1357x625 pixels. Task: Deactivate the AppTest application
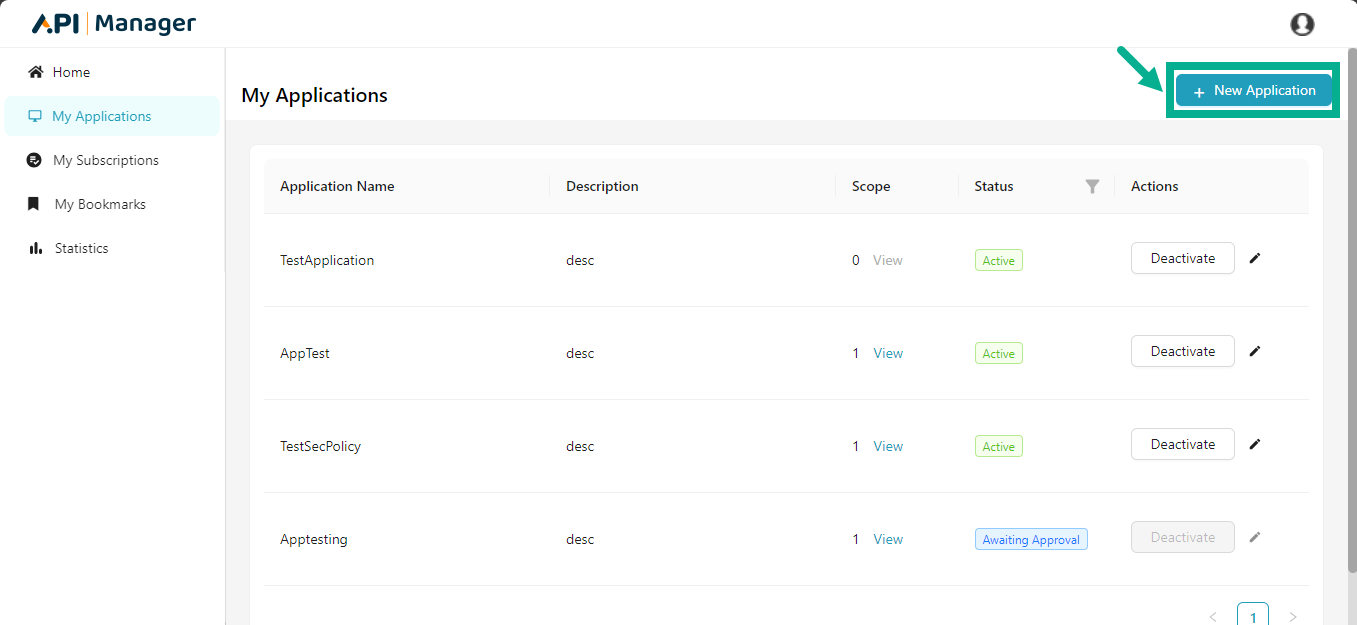[x=1182, y=351]
